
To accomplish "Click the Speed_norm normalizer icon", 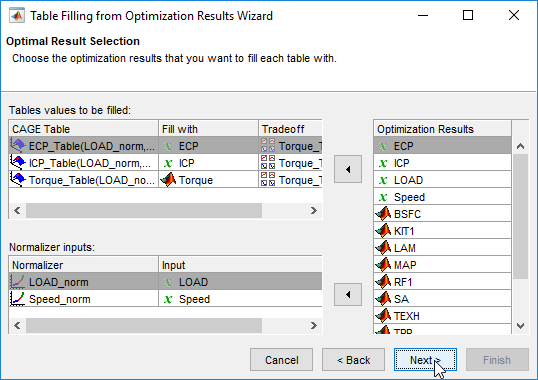I will [17, 299].
